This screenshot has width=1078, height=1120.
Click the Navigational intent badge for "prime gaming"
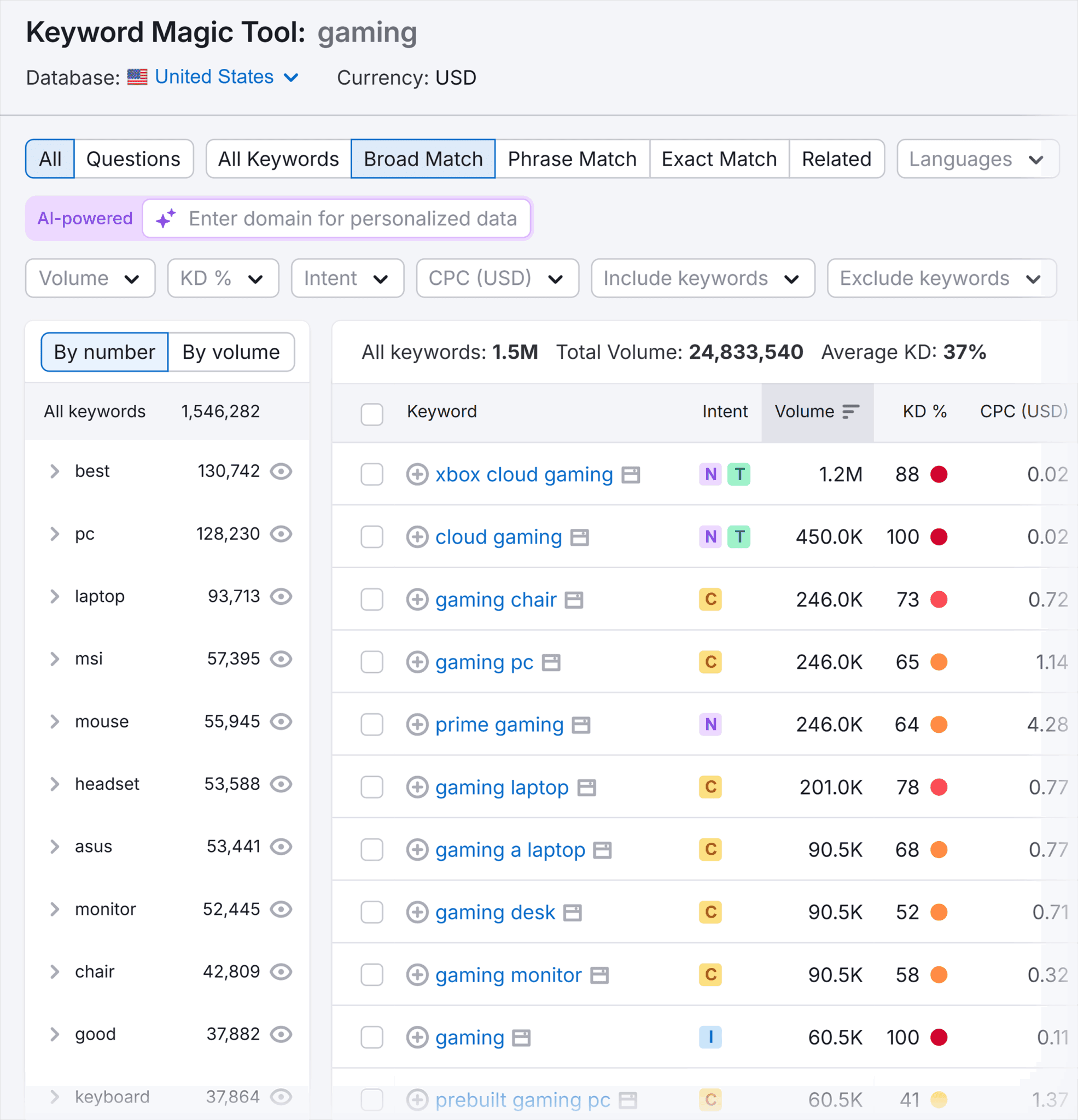710,724
